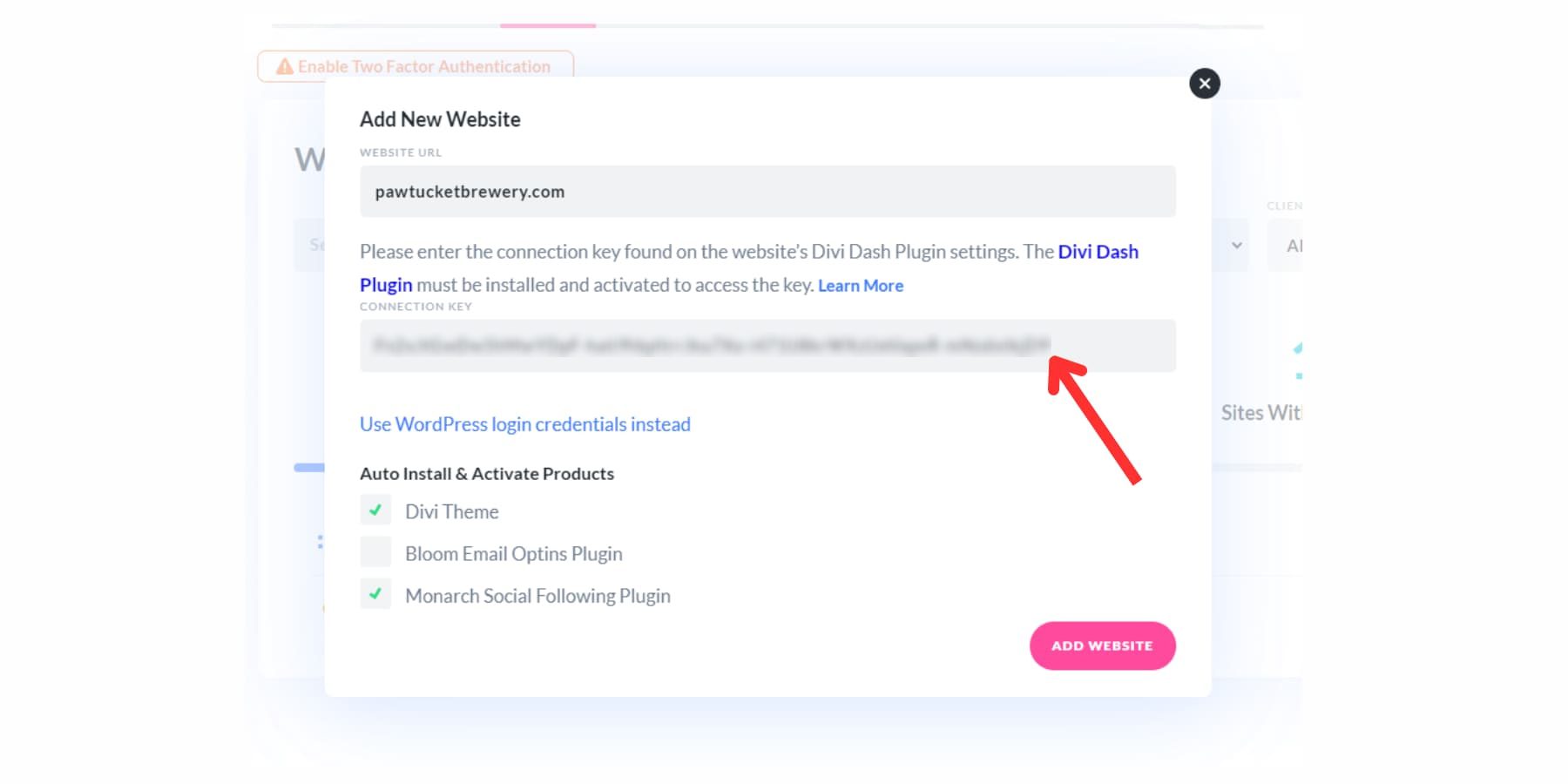
Task: Click the blue progress bar segment
Action: pos(309,468)
